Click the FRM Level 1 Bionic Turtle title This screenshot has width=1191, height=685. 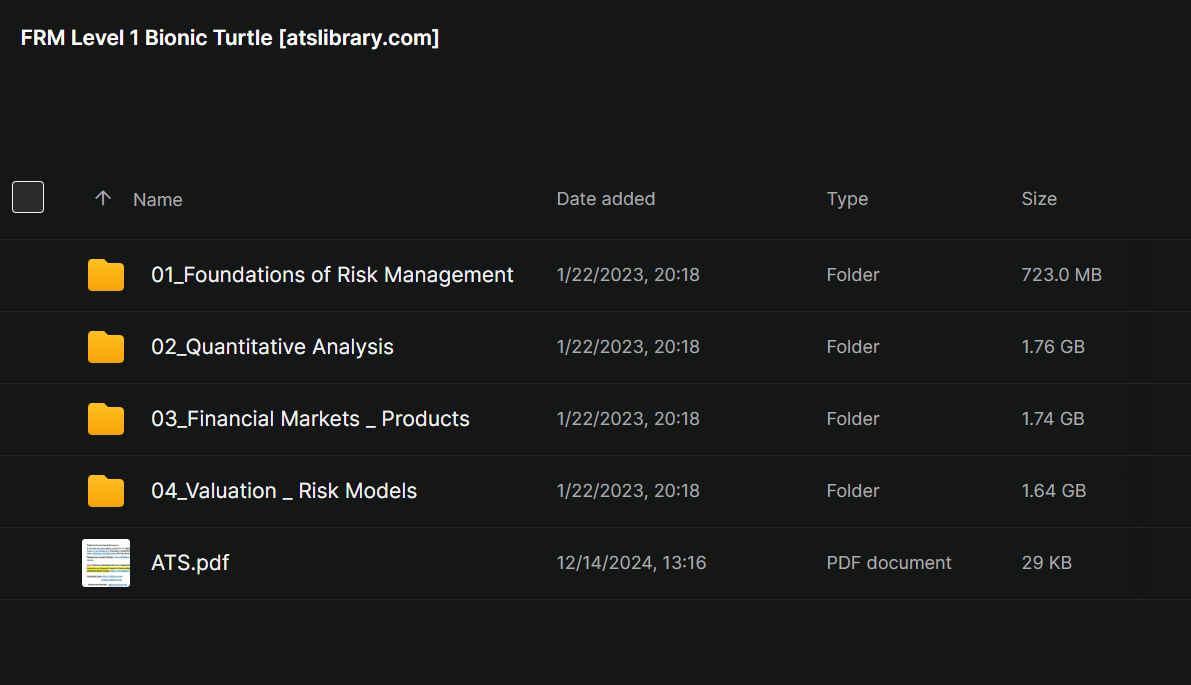(229, 38)
